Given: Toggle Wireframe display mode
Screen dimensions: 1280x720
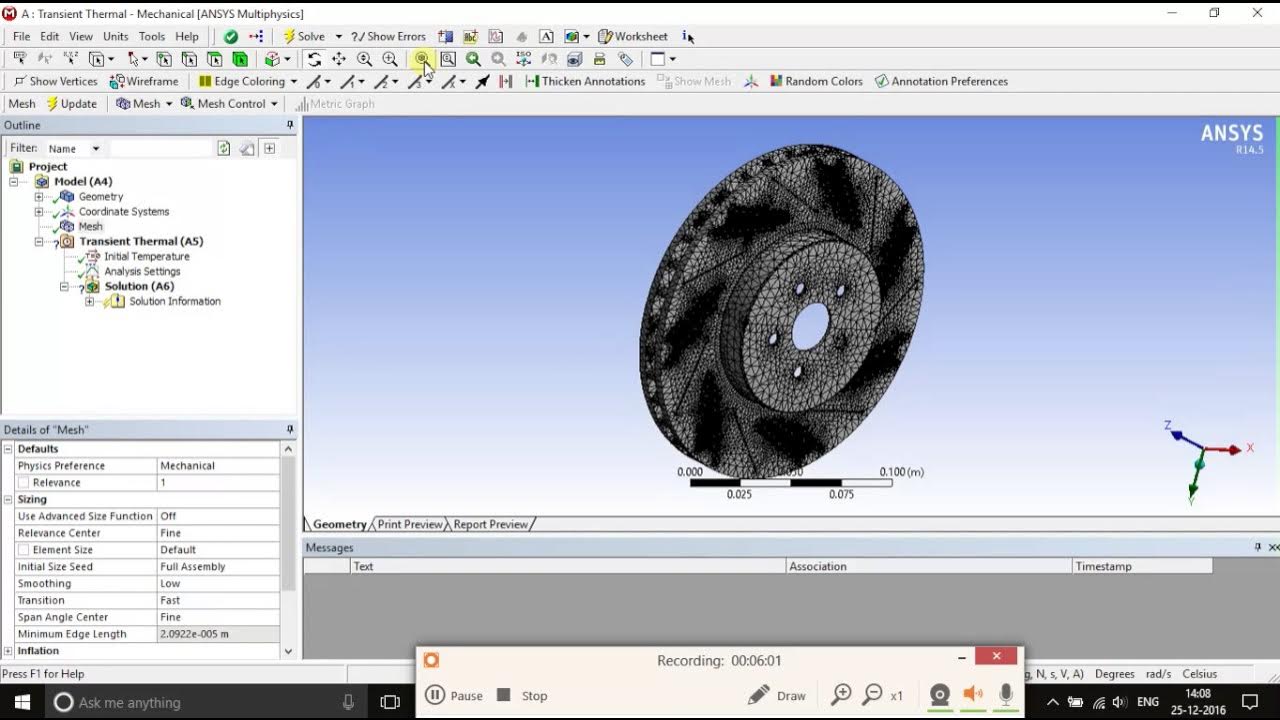Looking at the screenshot, I should (144, 81).
